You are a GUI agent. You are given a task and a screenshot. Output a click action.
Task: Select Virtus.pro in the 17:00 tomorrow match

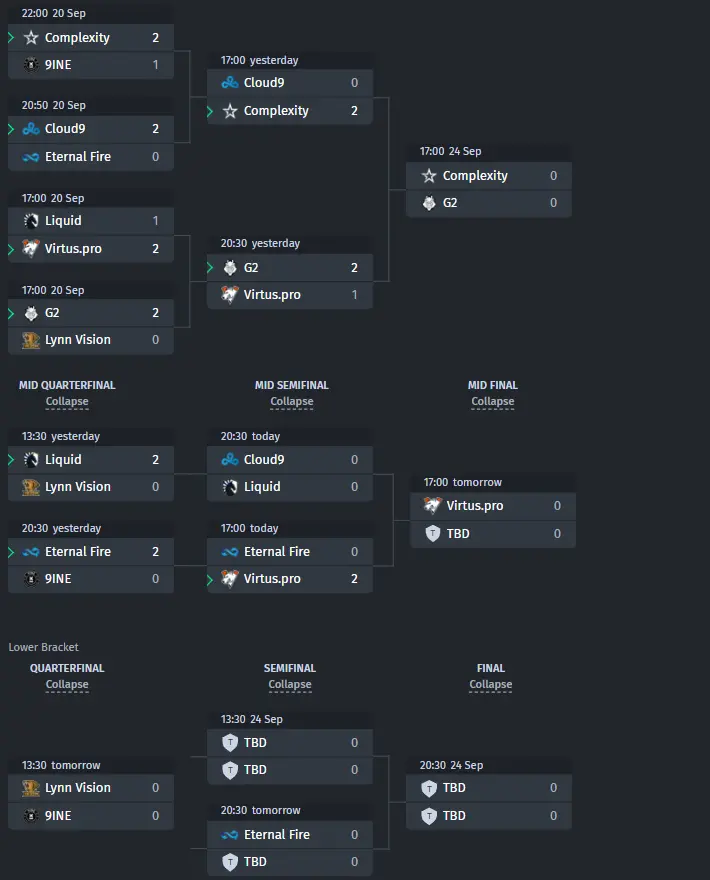[x=493, y=506]
